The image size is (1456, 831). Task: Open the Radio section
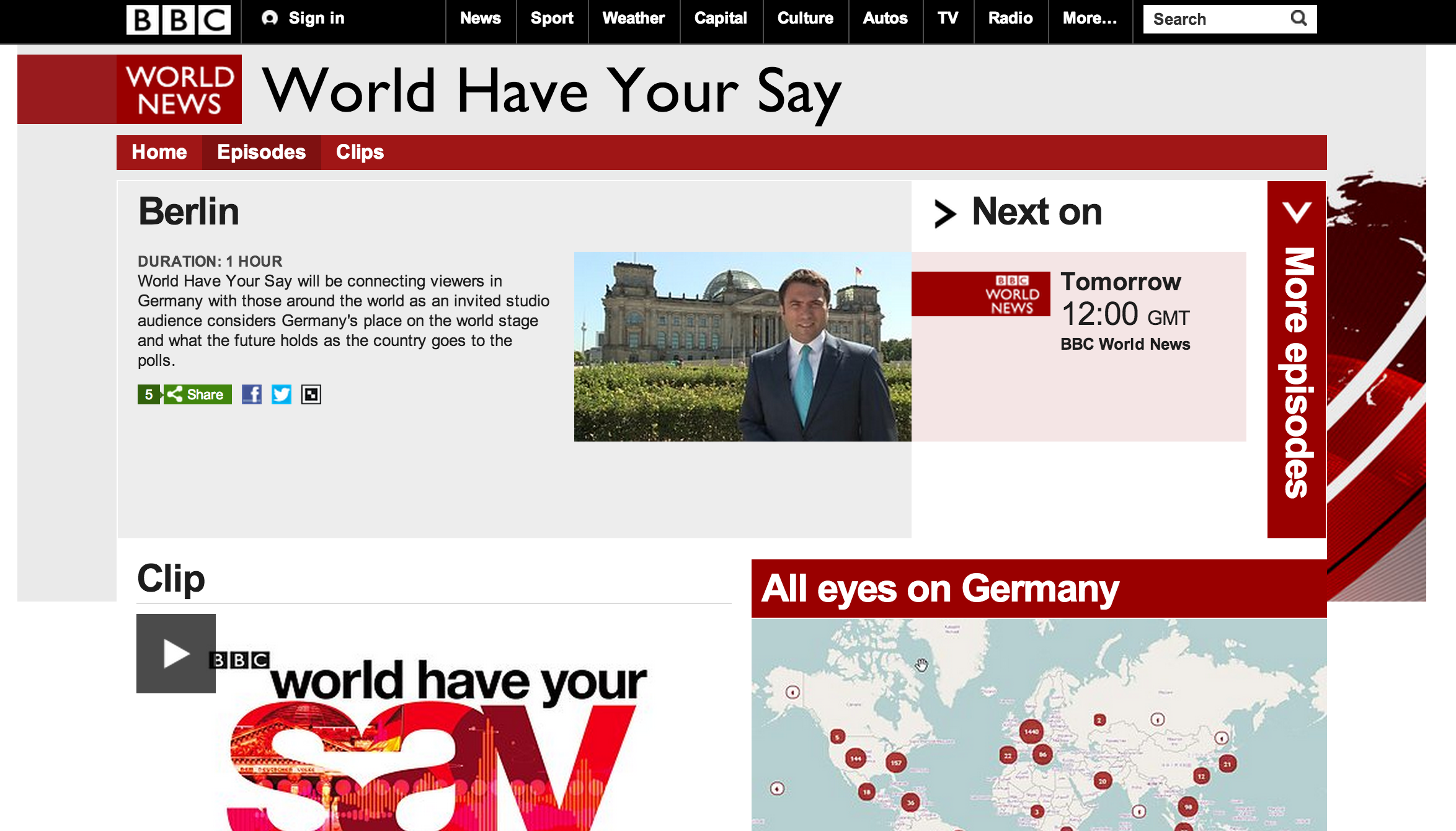coord(1011,19)
